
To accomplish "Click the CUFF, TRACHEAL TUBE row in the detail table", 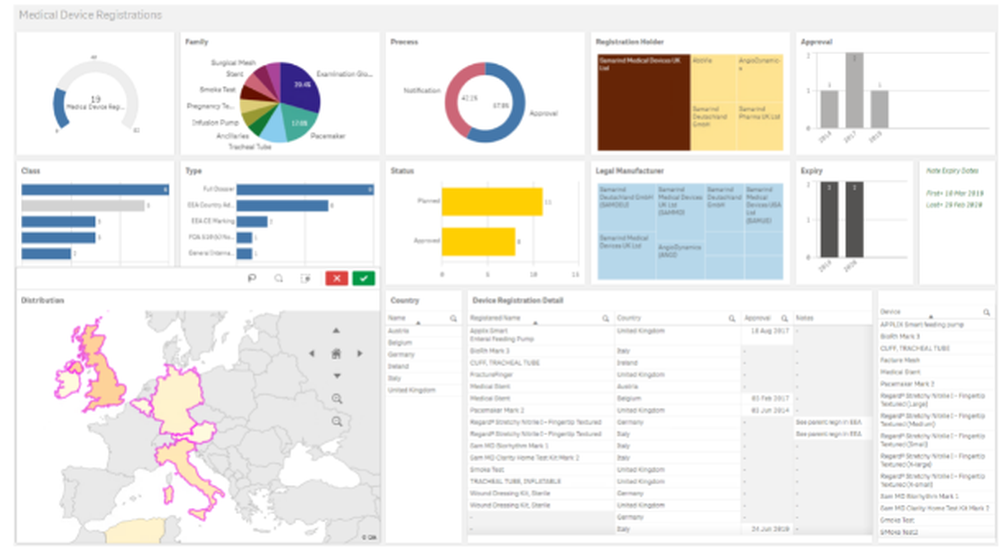I will pos(670,363).
